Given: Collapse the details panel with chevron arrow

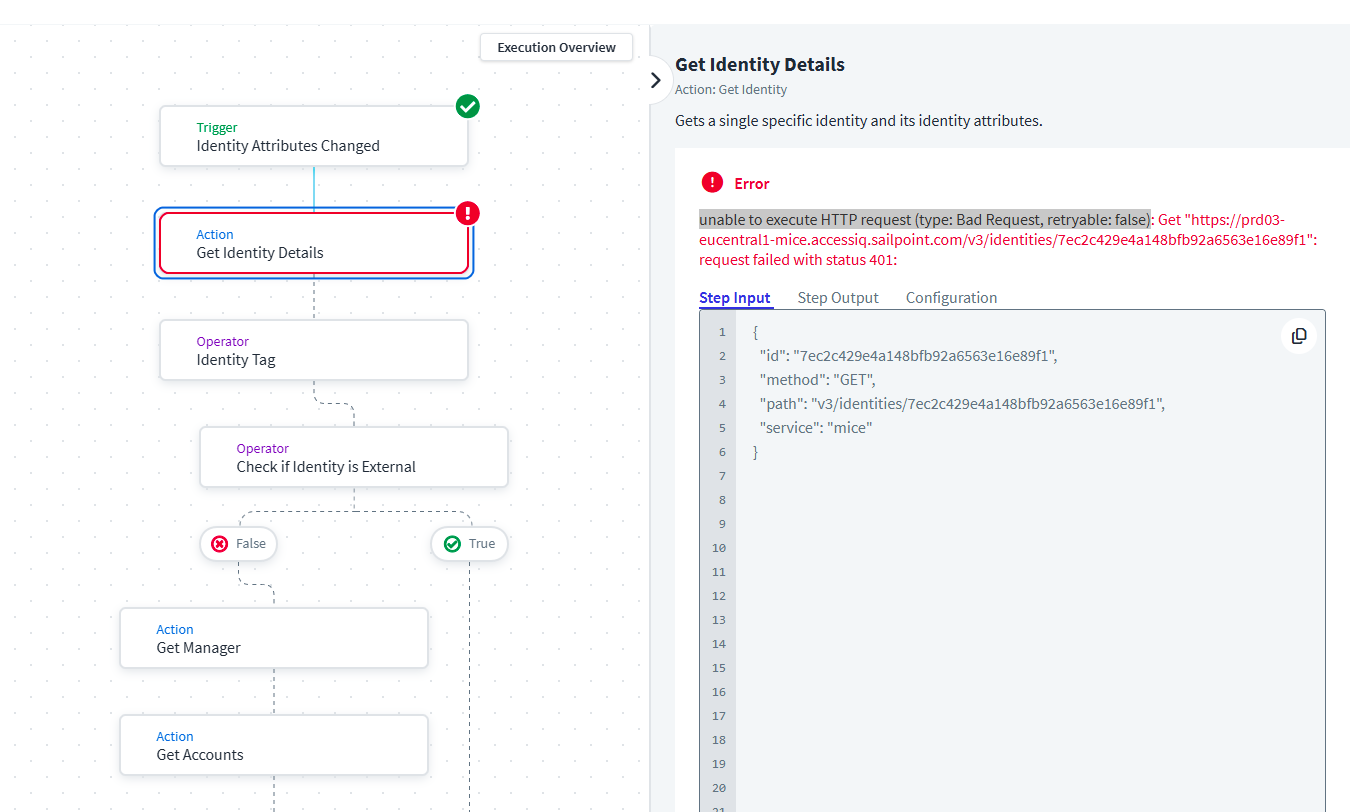Looking at the screenshot, I should tap(655, 80).
